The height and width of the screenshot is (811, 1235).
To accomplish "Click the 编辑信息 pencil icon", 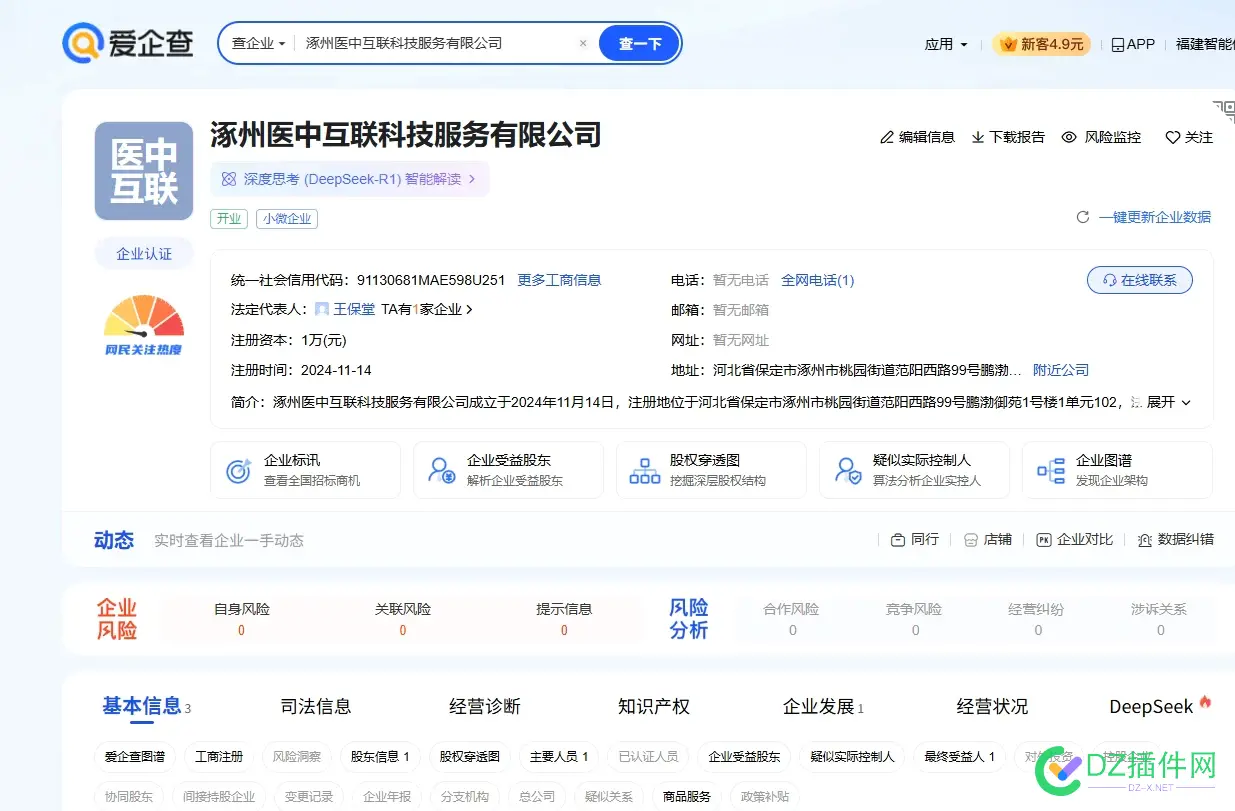I will pyautogui.click(x=886, y=137).
